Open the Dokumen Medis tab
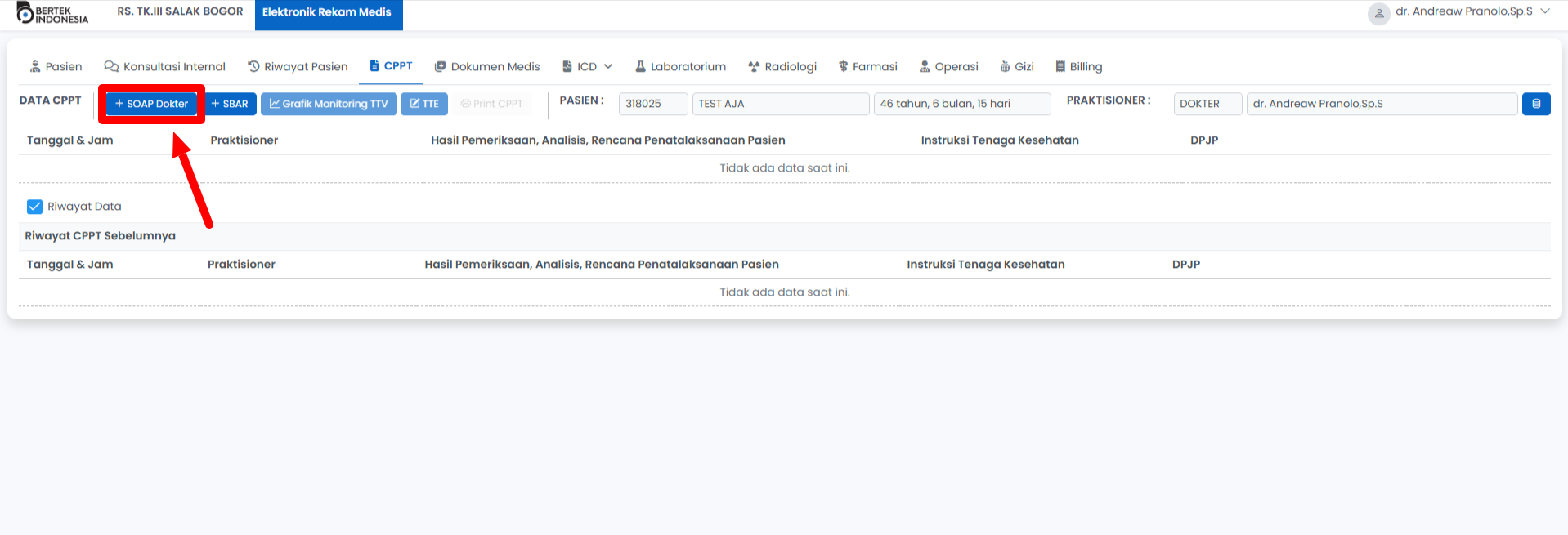 click(487, 67)
